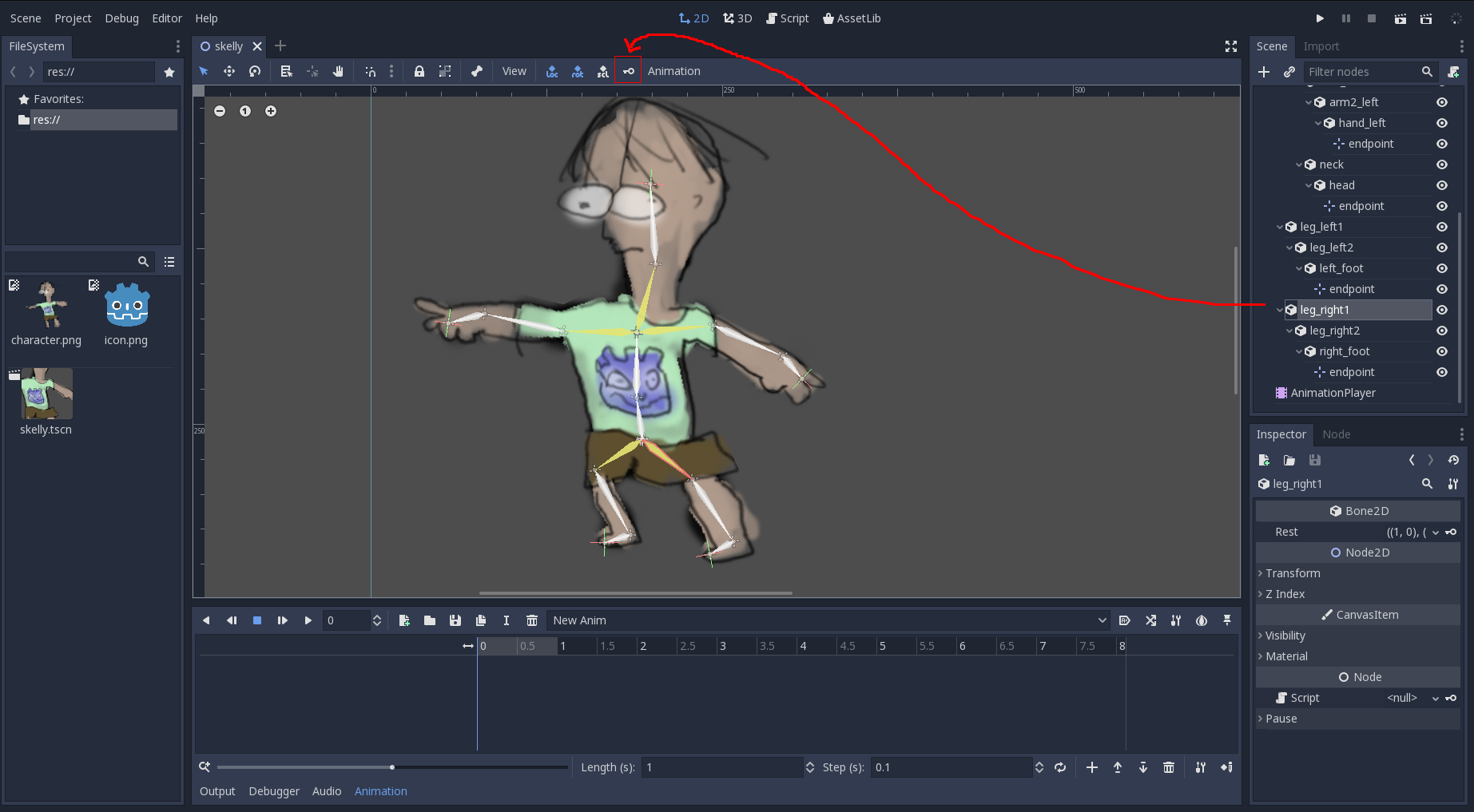Load an animation with folder icon
1474x812 pixels.
(430, 620)
